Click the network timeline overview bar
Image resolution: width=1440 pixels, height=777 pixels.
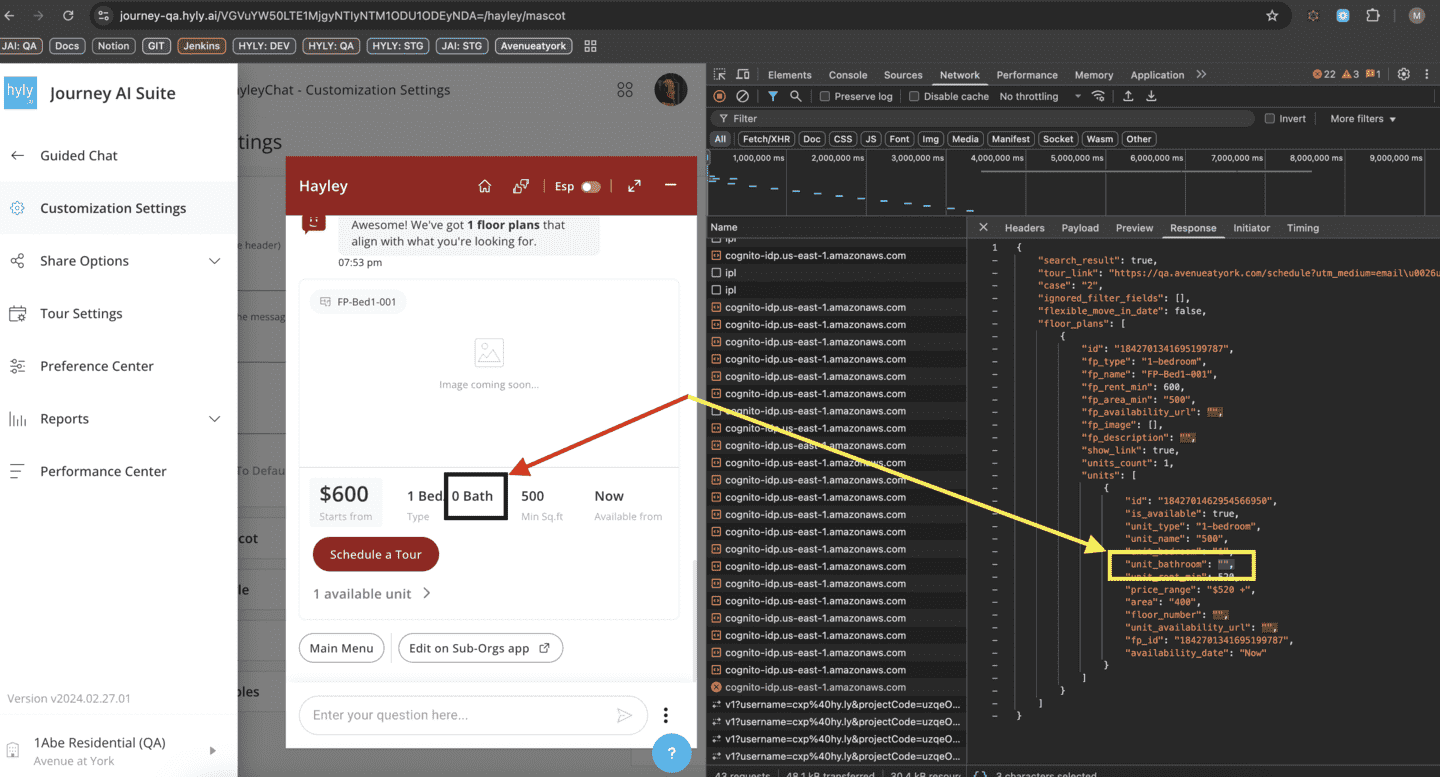pos(1070,180)
